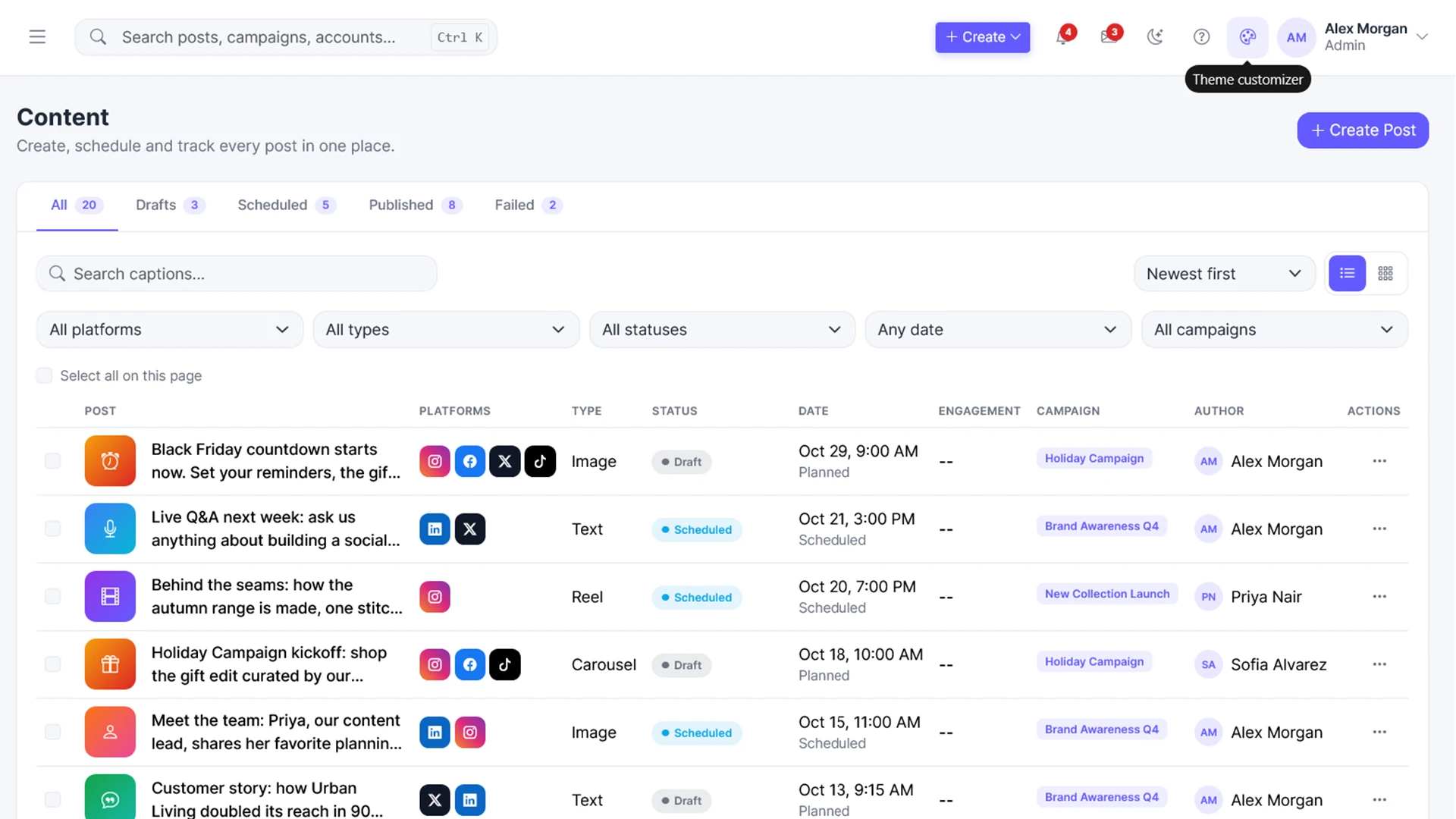Switch to list view
The height and width of the screenshot is (819, 1456).
point(1347,273)
